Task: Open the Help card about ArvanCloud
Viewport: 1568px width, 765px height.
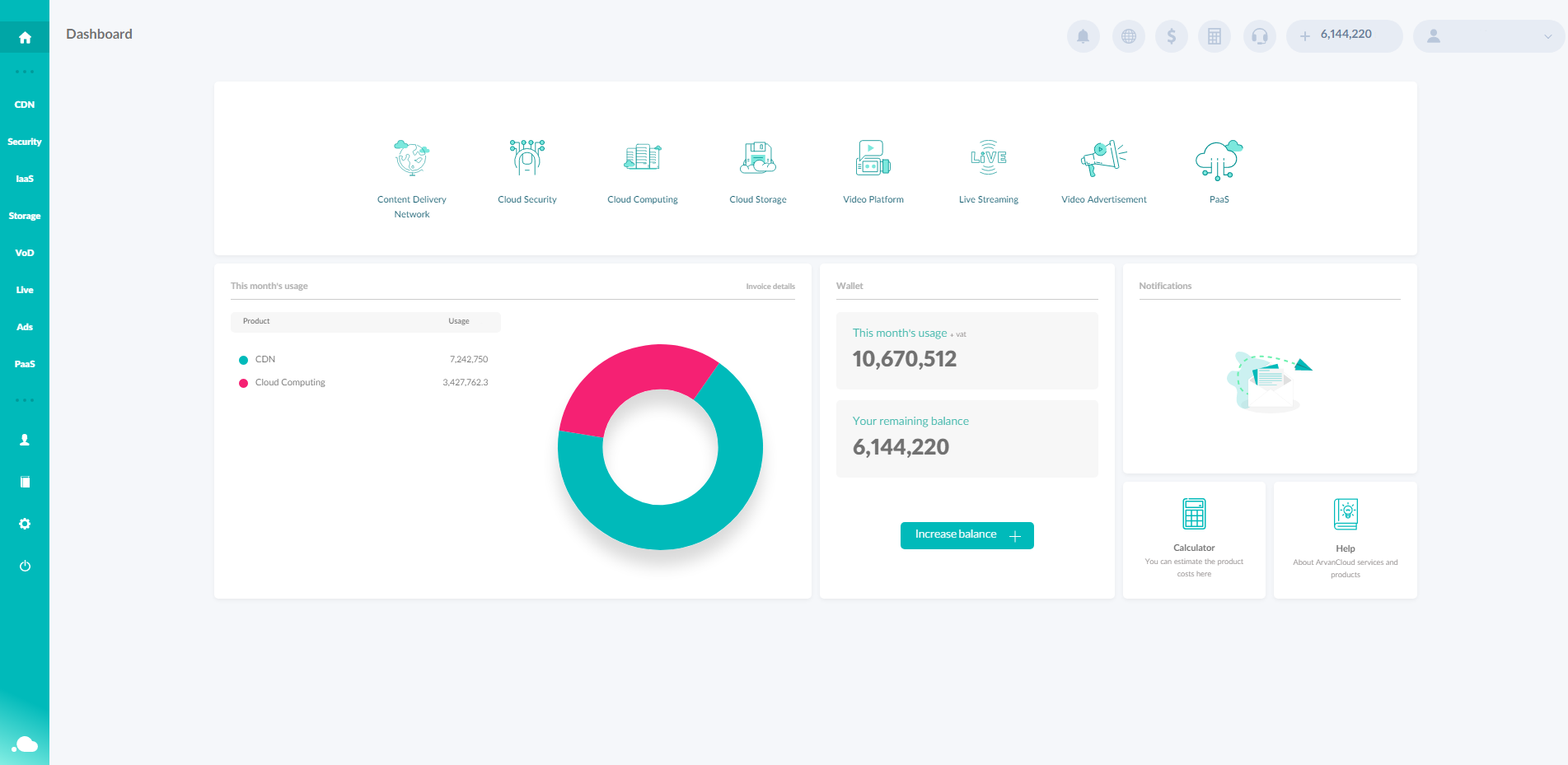Action: (x=1345, y=539)
